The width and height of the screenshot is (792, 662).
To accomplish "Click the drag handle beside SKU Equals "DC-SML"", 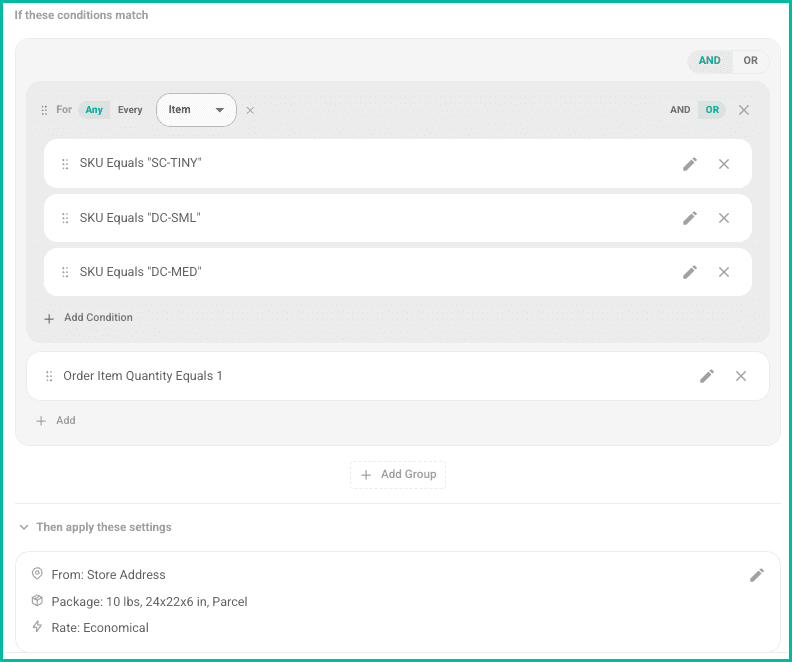I will 65,218.
